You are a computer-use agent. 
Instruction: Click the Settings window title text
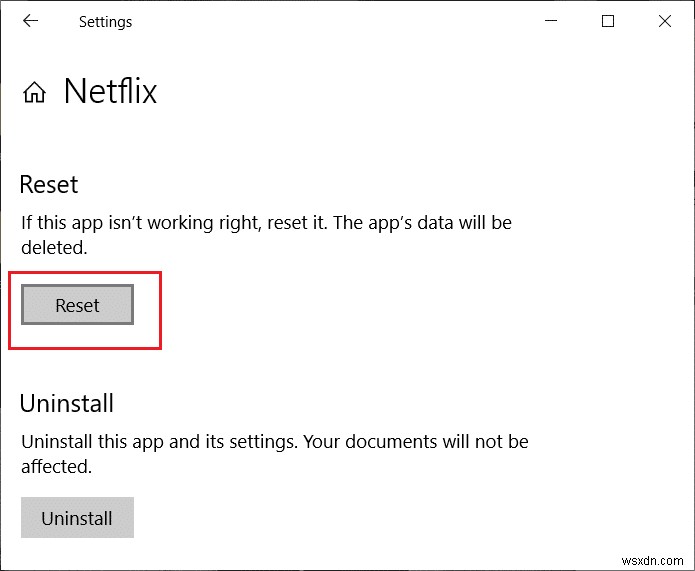pos(106,21)
